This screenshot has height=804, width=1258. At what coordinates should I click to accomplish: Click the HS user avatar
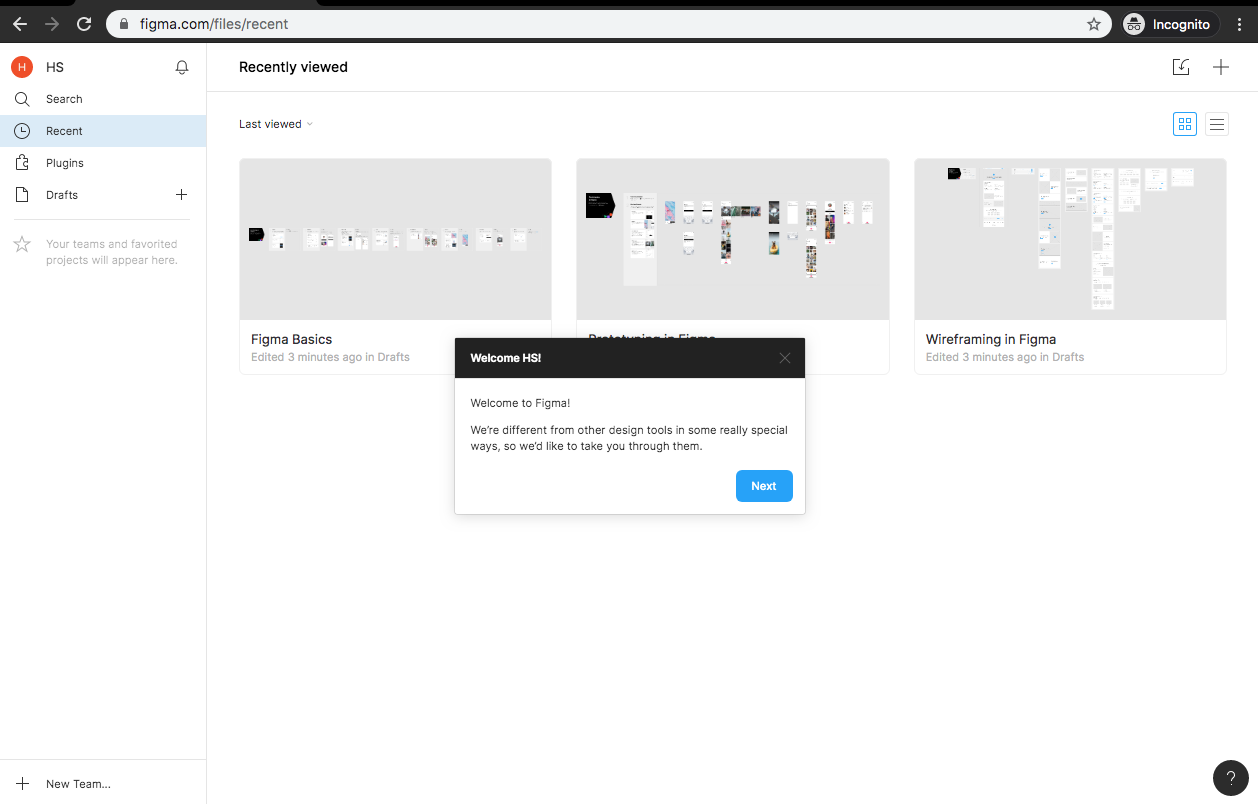coord(22,67)
